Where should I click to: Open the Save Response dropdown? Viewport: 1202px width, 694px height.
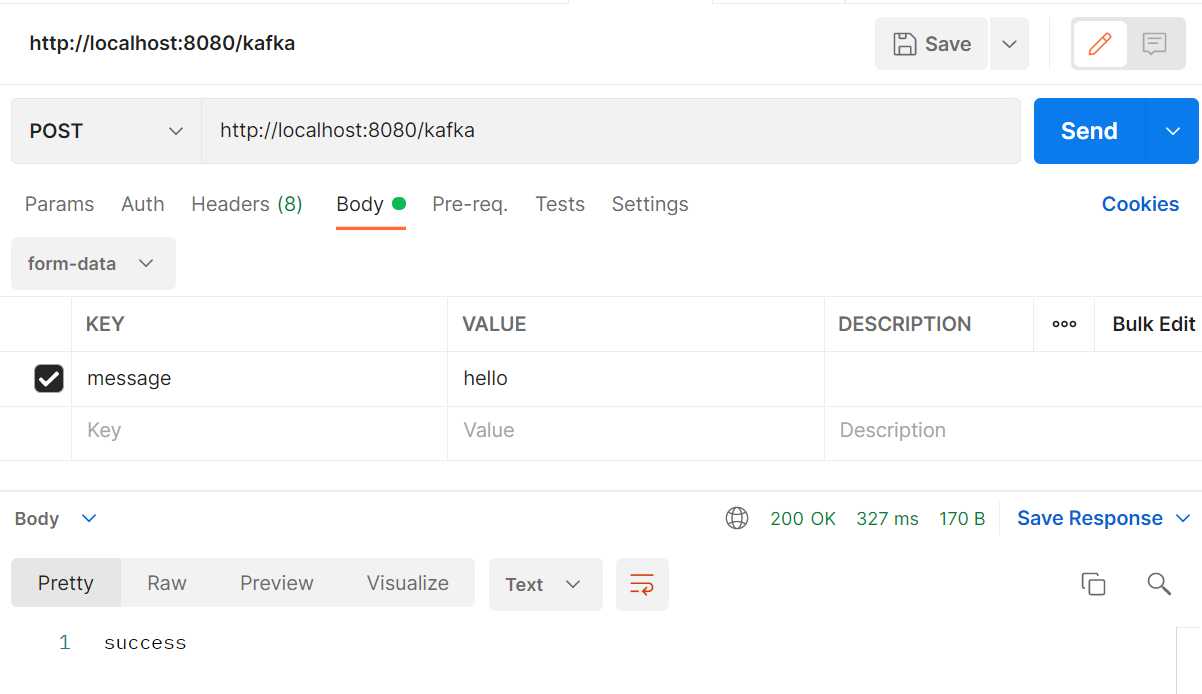(1104, 518)
